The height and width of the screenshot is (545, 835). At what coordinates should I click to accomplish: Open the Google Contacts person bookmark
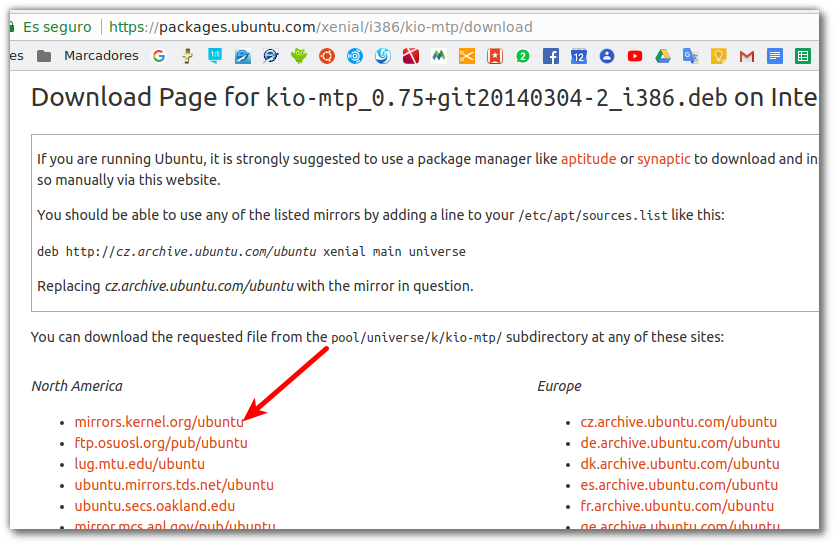(607, 56)
